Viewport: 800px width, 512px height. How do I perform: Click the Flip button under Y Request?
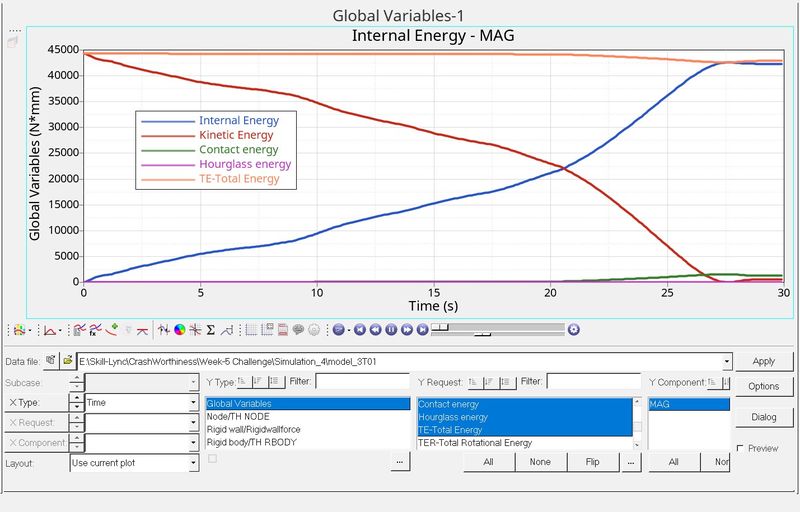coord(592,462)
